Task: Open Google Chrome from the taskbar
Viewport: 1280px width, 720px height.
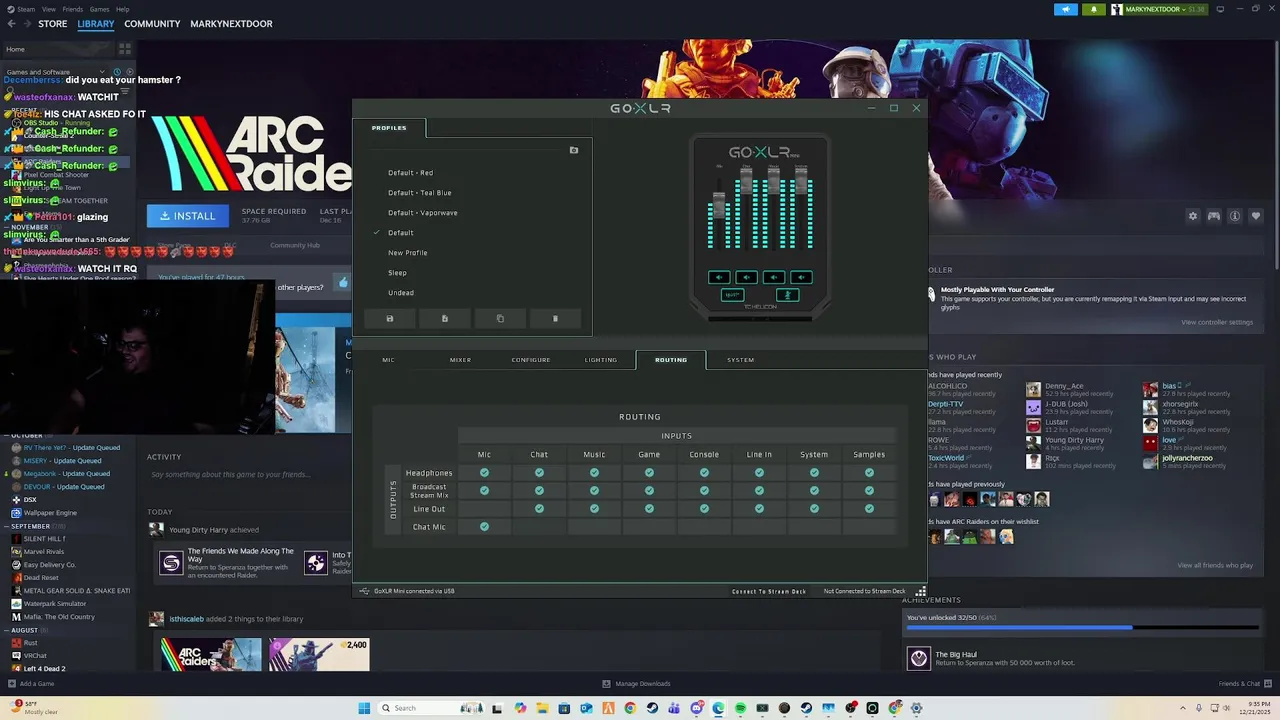Action: (630, 708)
